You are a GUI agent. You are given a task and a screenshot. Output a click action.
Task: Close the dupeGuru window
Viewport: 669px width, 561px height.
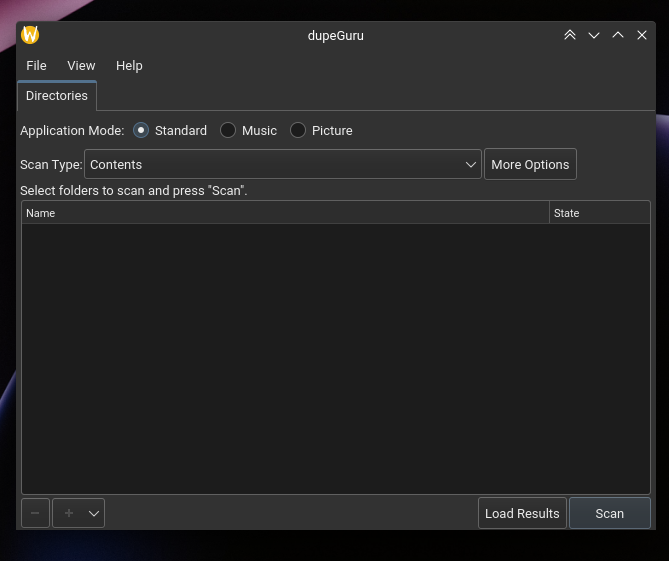pos(642,35)
